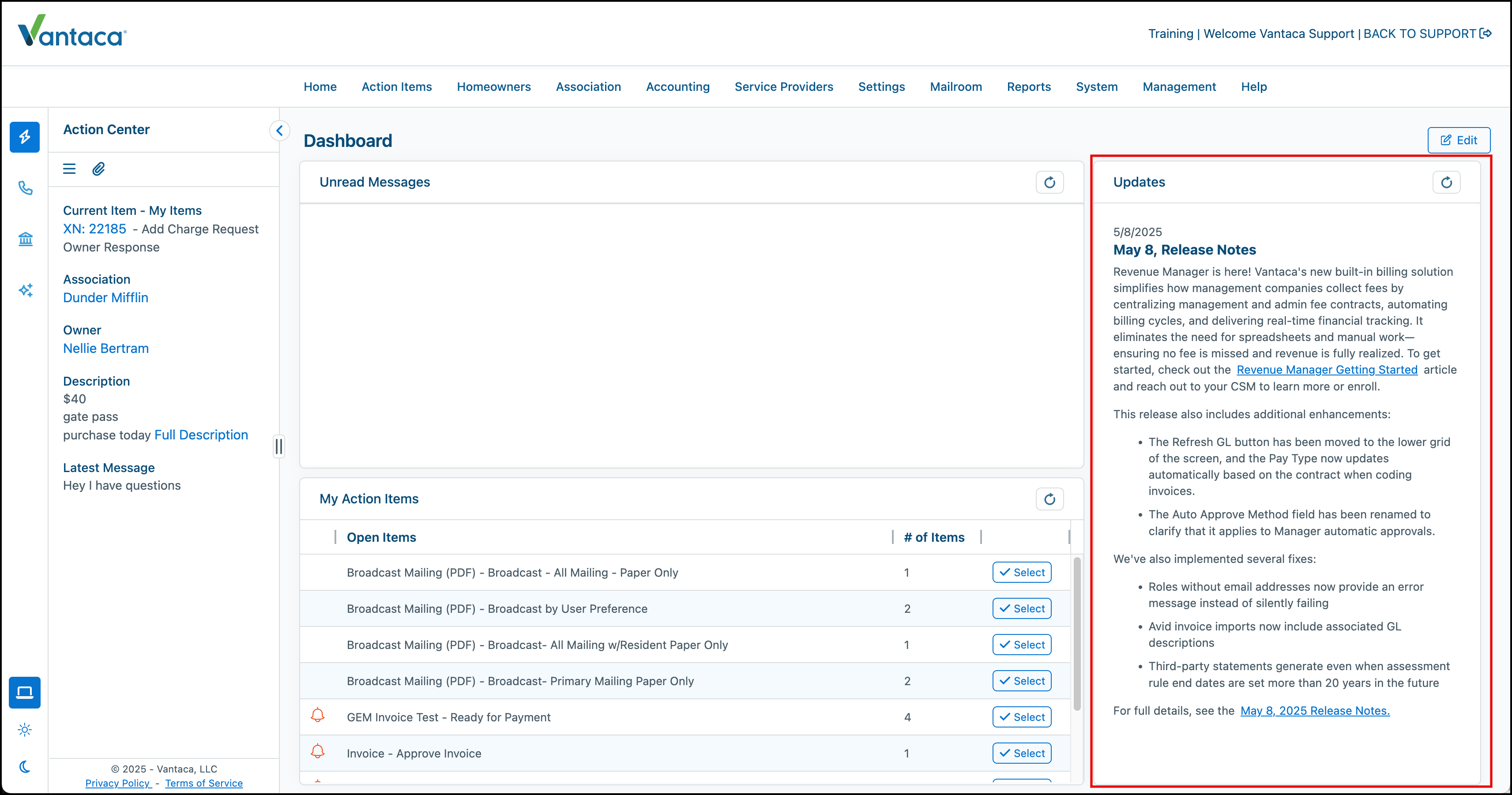Click Full Description link
The image size is (1512, 795).
tap(201, 435)
